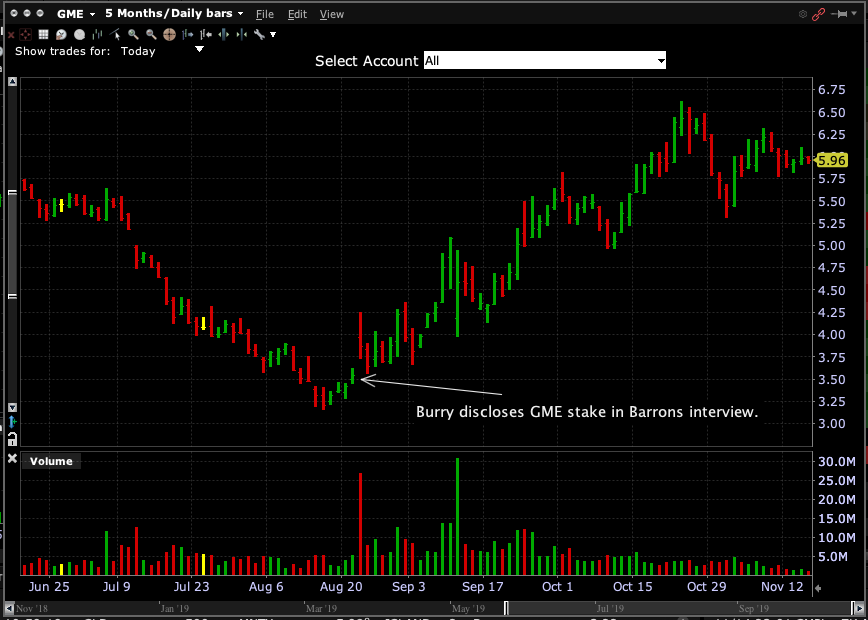Click the bars-with-left-arrow toolbar icon
Screen dimensions: 868x620
[206, 35]
